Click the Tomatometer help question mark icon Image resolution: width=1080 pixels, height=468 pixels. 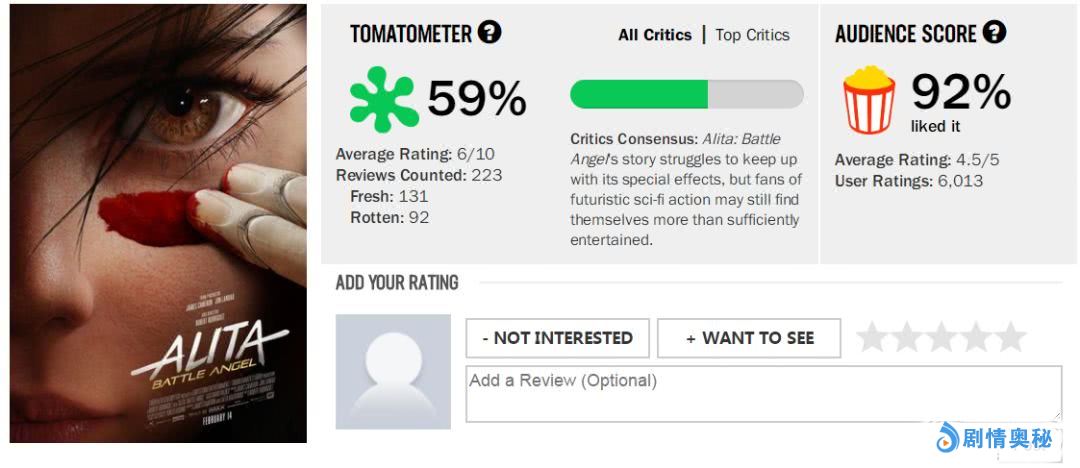point(489,33)
